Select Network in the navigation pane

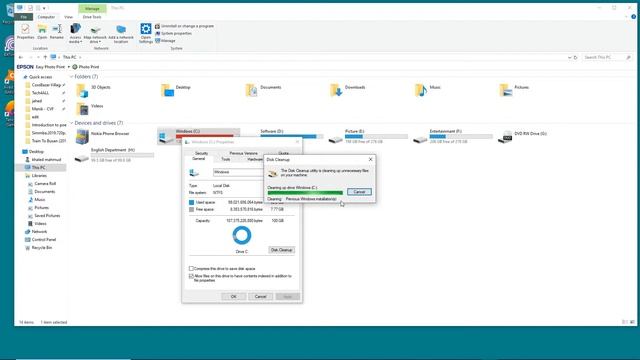[39, 232]
